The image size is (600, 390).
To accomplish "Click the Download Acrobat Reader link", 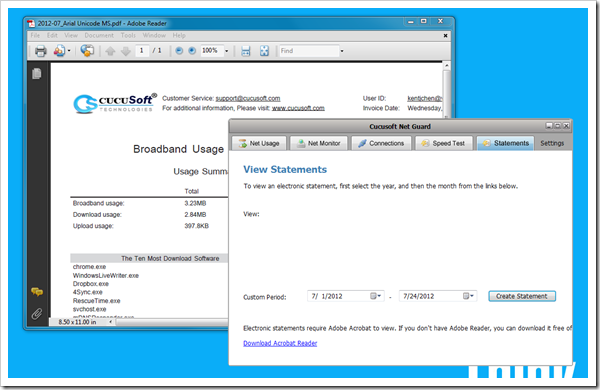I will (x=280, y=343).
